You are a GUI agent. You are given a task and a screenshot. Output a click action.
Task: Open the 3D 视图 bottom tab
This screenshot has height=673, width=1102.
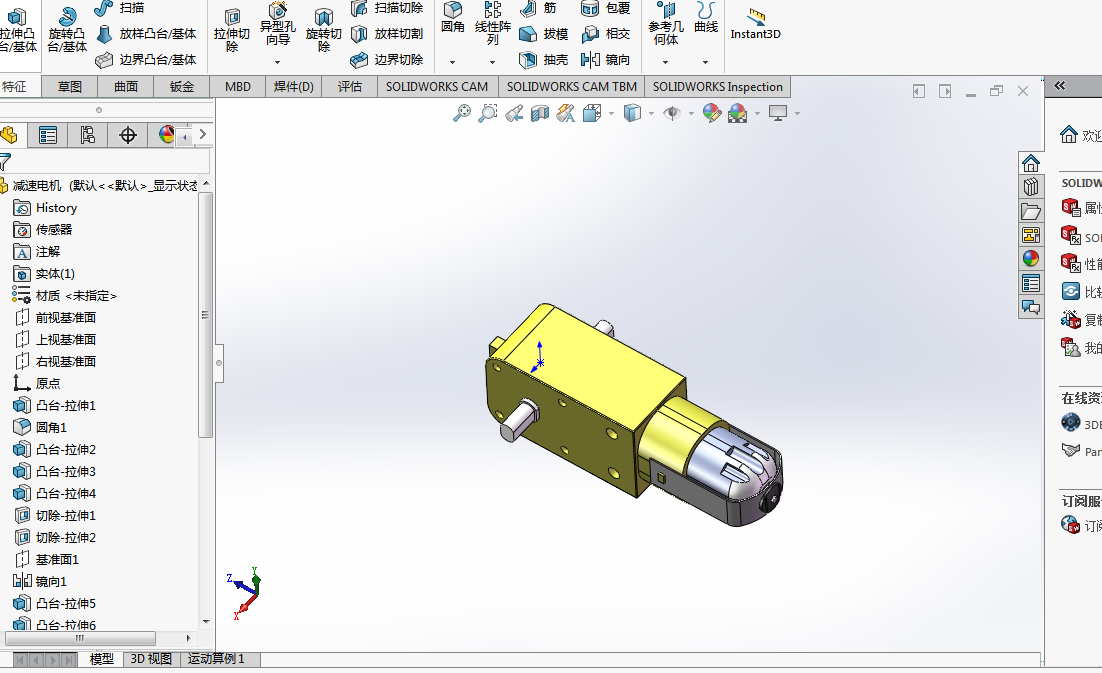151,659
